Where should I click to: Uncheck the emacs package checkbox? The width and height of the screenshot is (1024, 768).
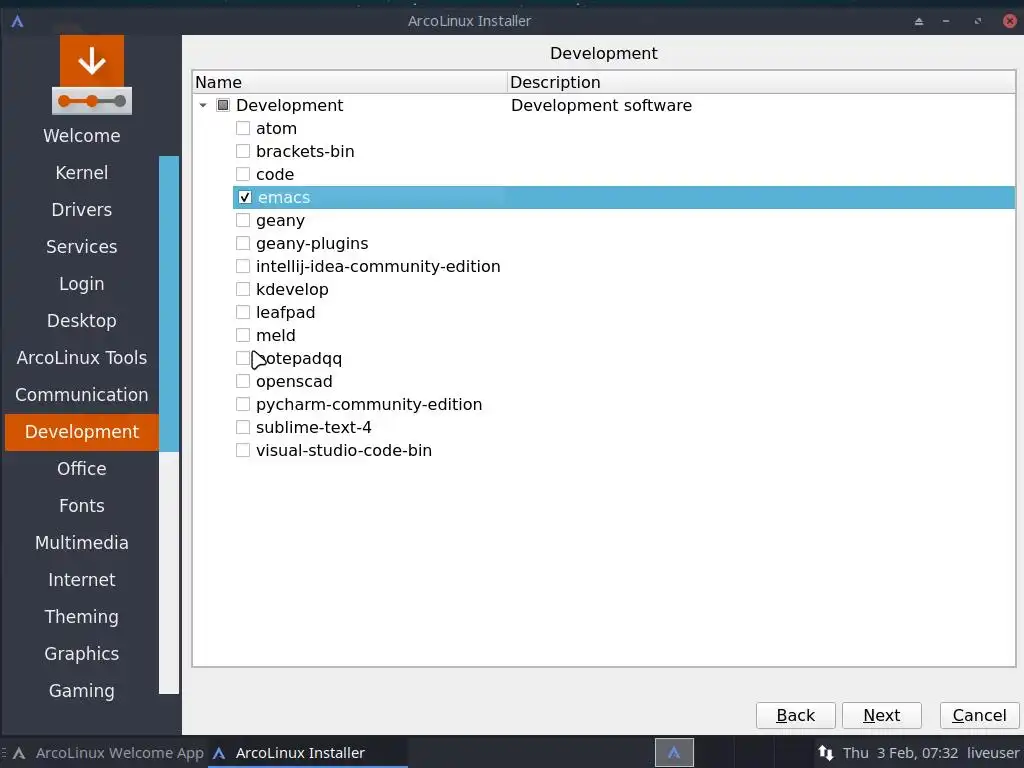click(x=245, y=197)
